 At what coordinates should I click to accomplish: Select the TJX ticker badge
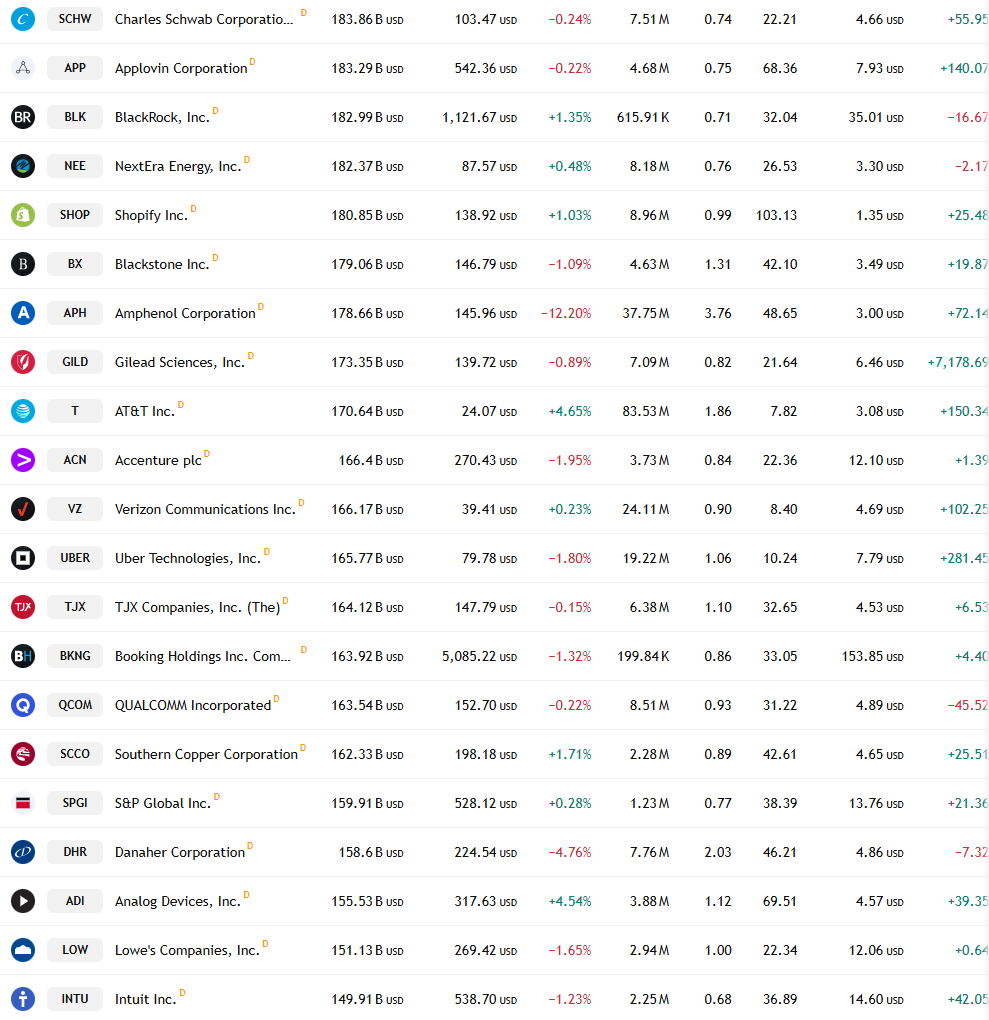tap(75, 607)
